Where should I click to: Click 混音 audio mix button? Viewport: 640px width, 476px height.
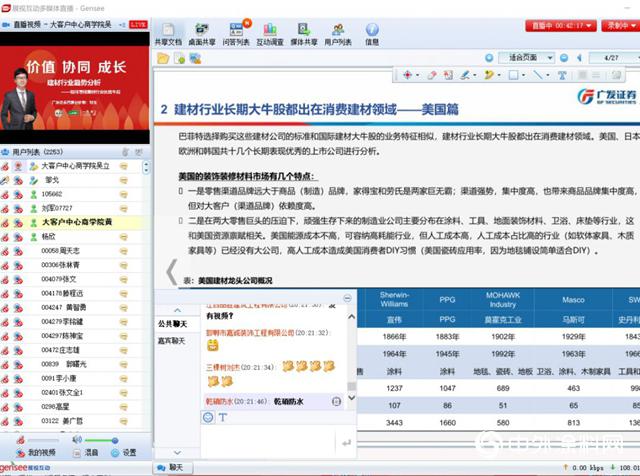tap(86, 453)
